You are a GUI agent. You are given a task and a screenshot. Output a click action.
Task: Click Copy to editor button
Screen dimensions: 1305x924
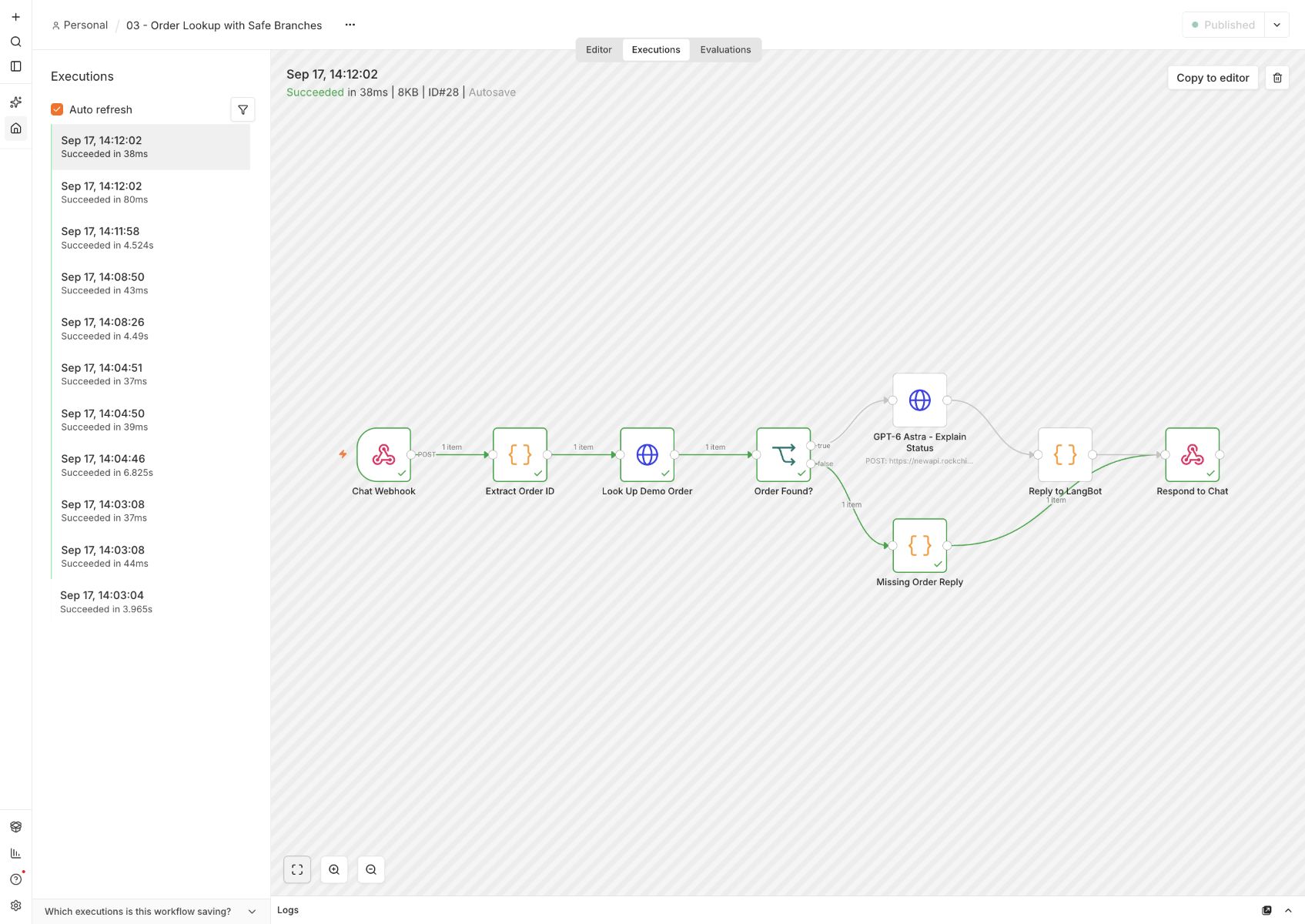click(1213, 78)
